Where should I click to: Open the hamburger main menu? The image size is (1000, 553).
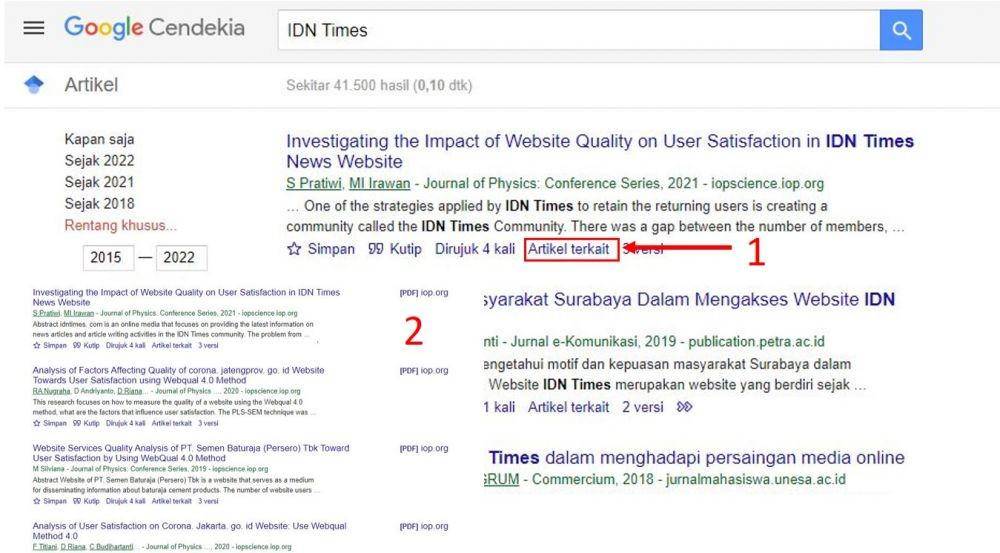[x=34, y=28]
